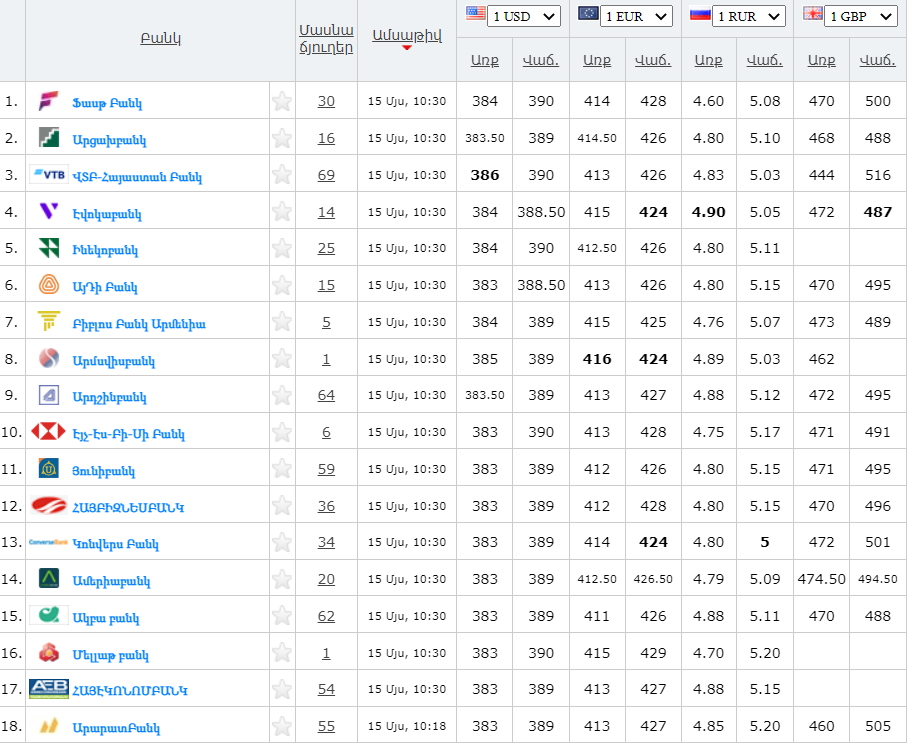Screen dimensions: 908x743
Task: Sort by GBP sell rate header
Action: coord(877,60)
